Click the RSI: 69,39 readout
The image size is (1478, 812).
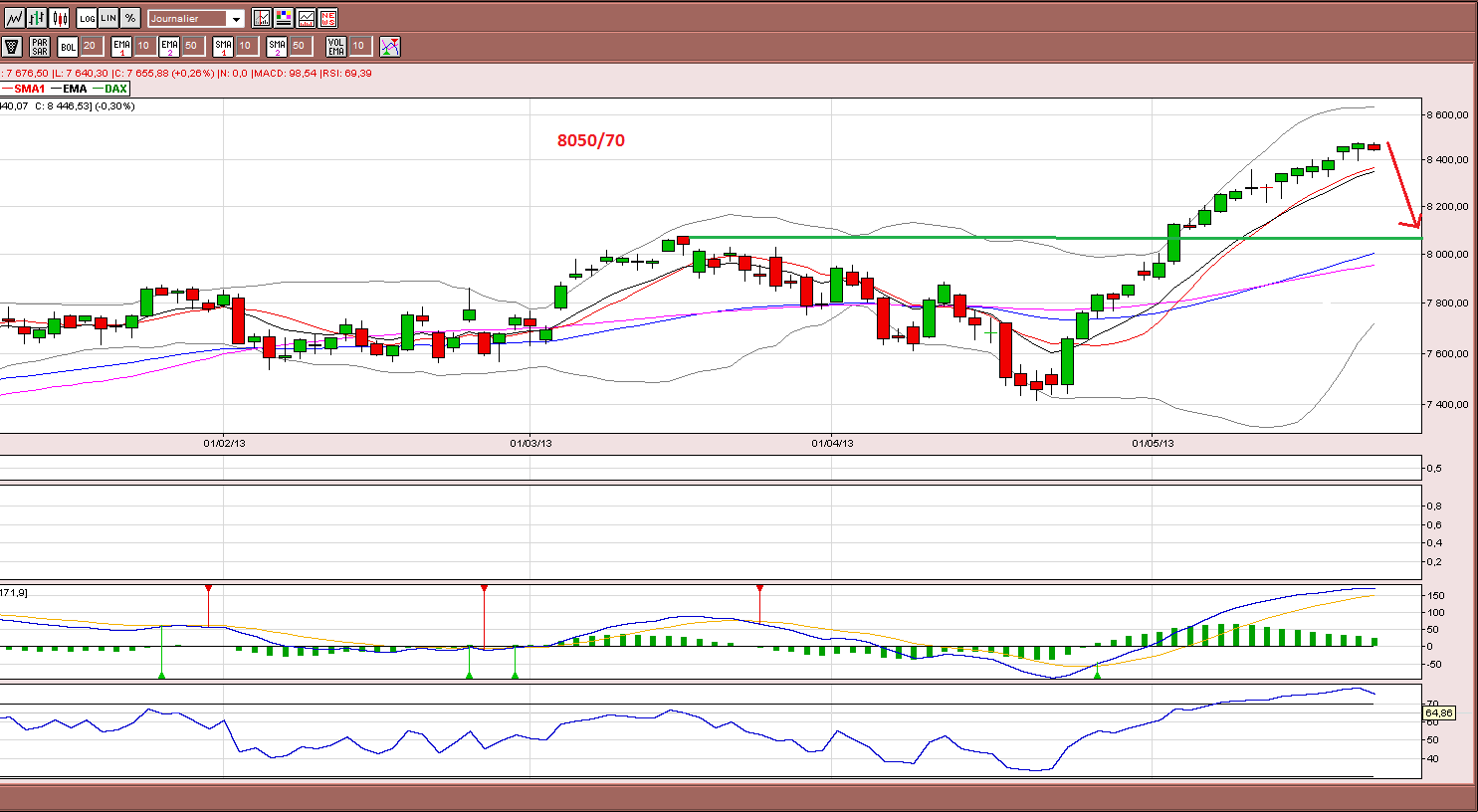pos(346,73)
